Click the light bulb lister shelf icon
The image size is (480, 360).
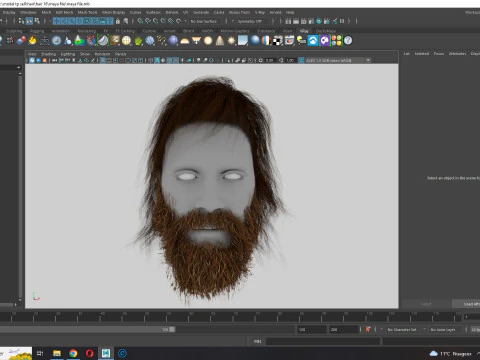pos(301,41)
